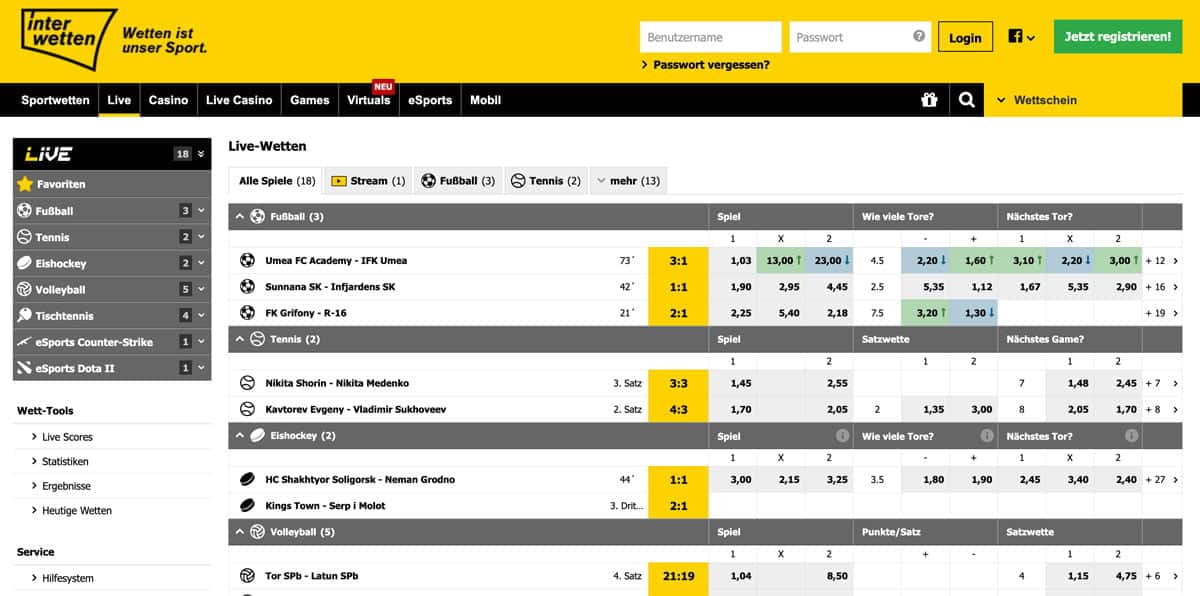Image resolution: width=1200 pixels, height=596 pixels.
Task: Open the Facebook login dropdown arrow
Action: pos(1032,36)
